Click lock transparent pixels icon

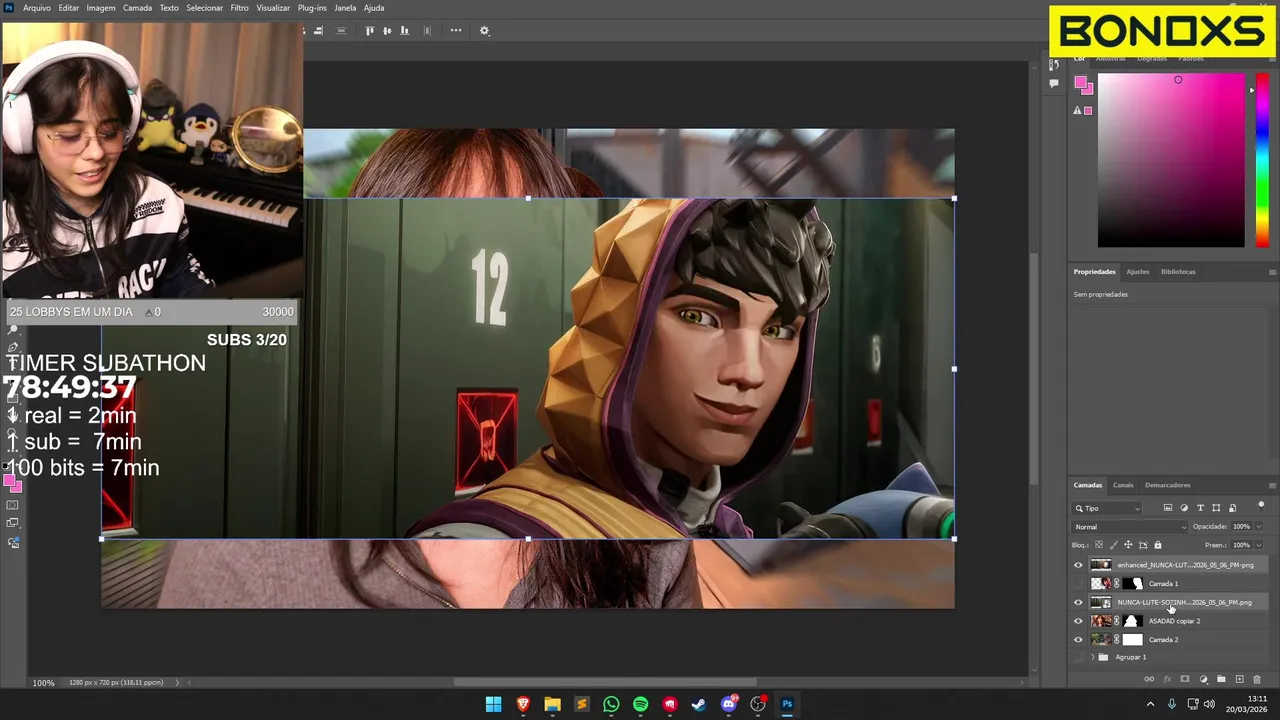1099,545
